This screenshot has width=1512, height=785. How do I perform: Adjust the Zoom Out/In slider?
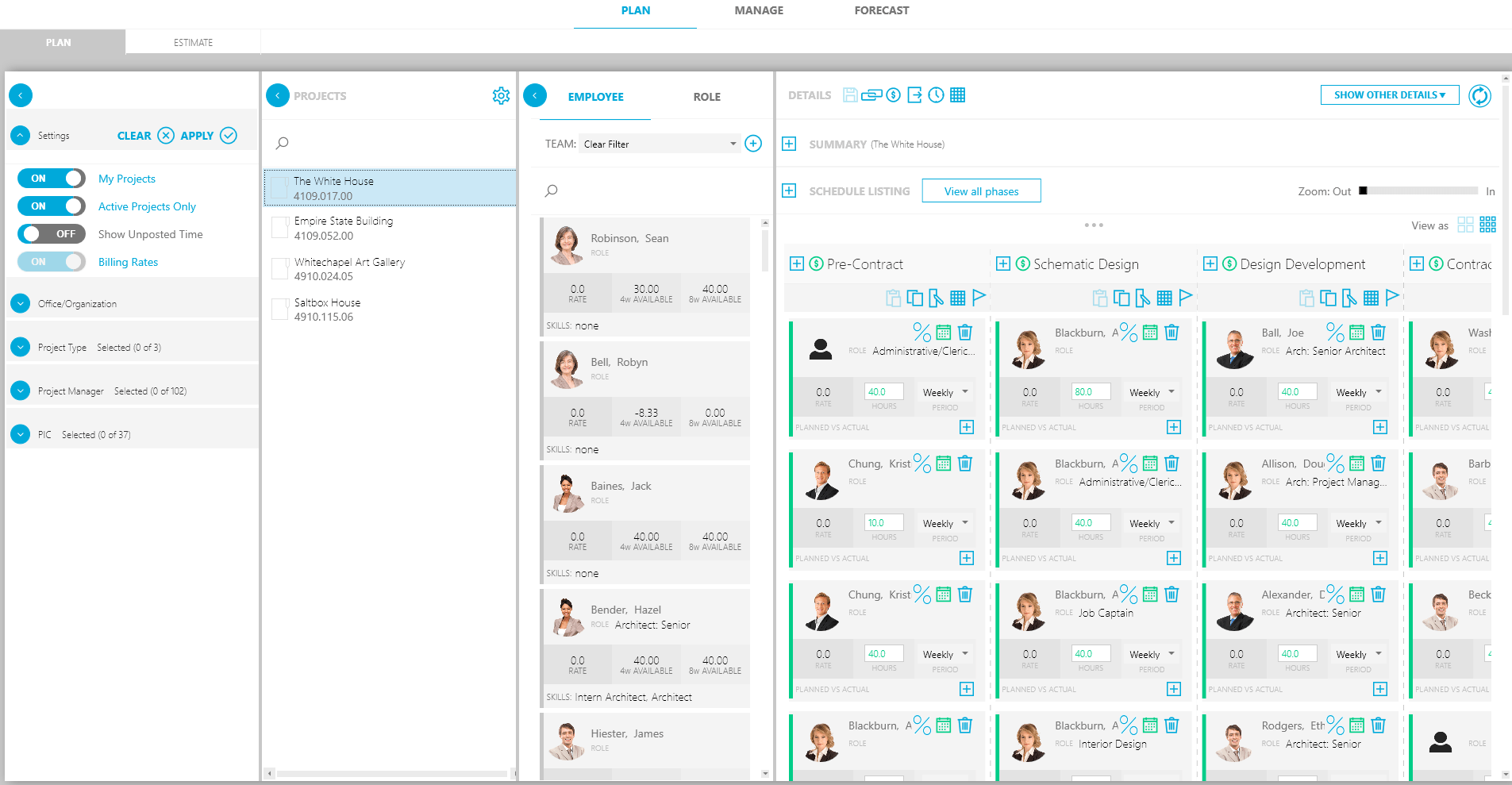[x=1418, y=190]
